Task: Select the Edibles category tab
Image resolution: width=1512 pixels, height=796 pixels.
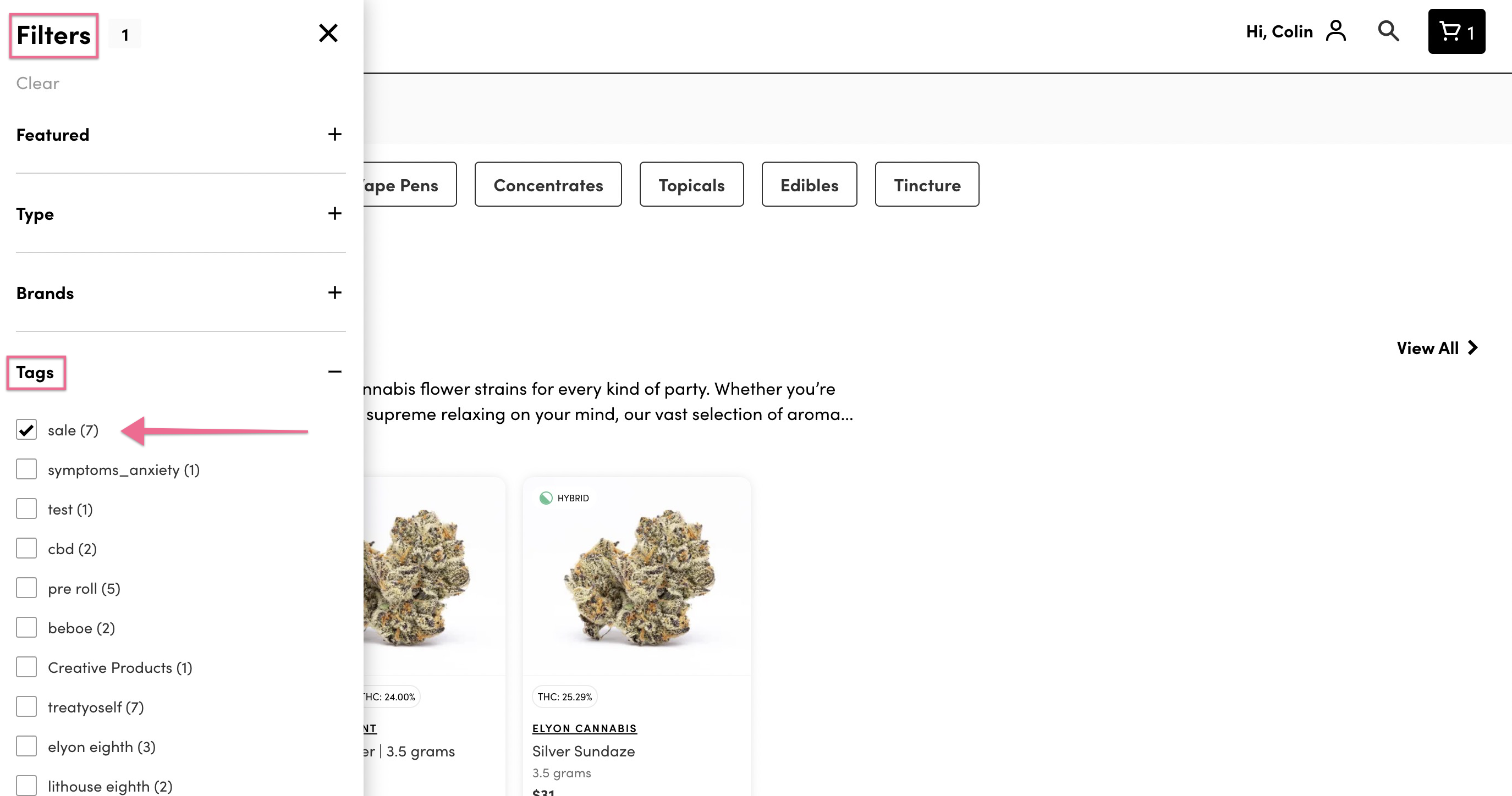Action: point(809,185)
